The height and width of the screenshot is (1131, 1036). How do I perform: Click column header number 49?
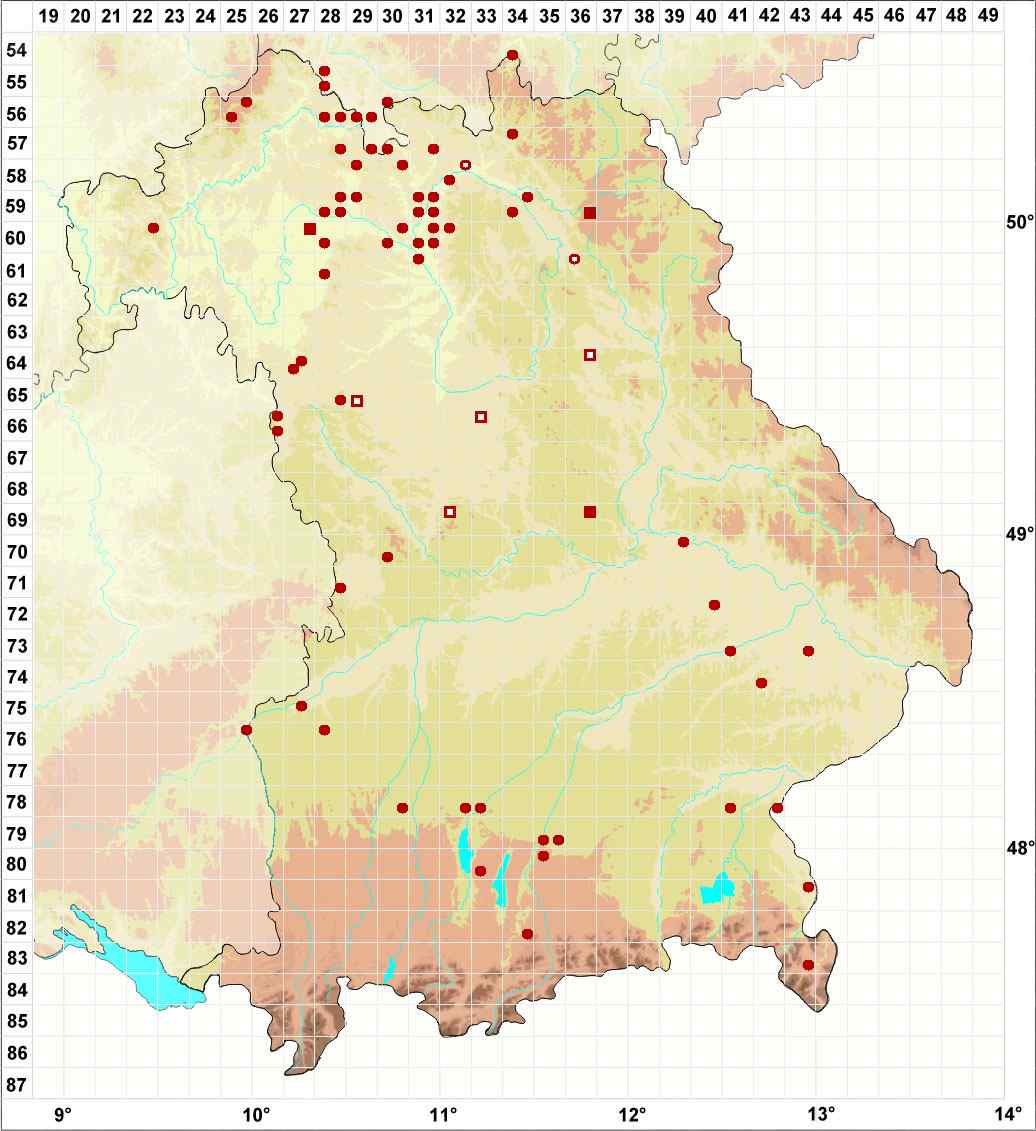(988, 15)
